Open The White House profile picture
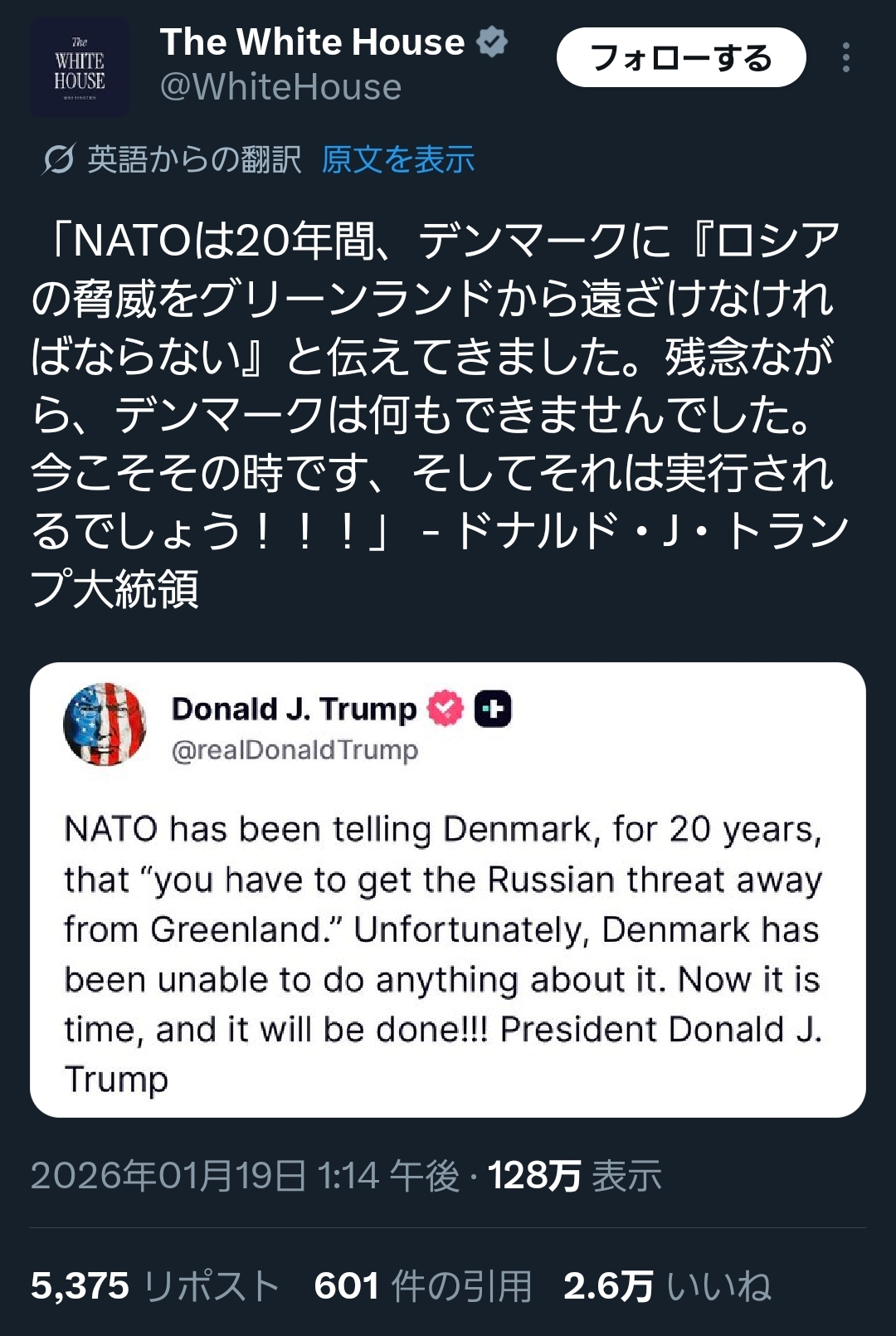Screen dimensions: 896x1336 tap(80, 67)
